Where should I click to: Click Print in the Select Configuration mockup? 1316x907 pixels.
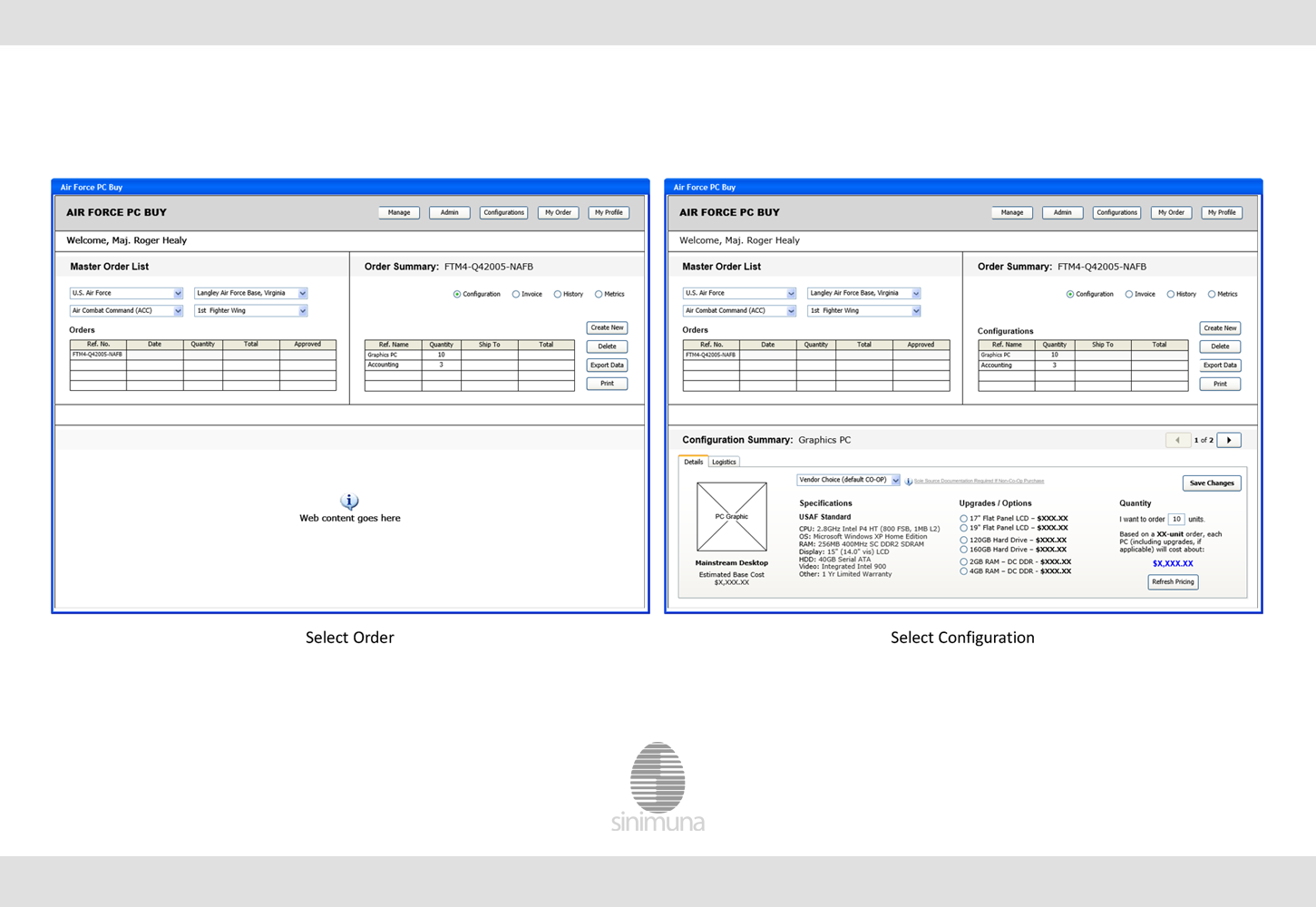point(1220,384)
